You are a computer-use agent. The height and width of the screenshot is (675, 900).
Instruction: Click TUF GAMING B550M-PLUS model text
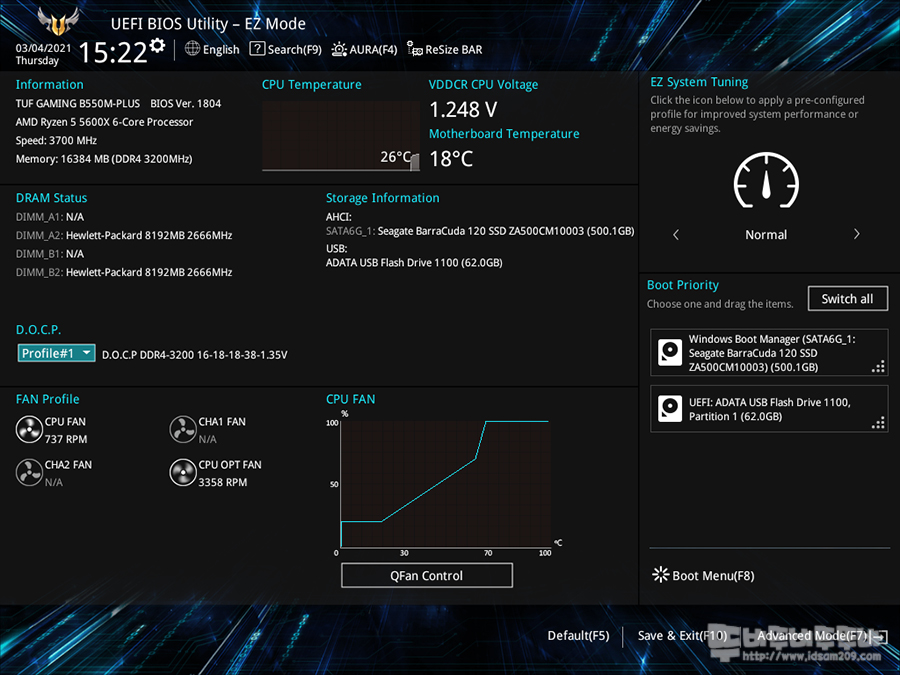(77, 103)
